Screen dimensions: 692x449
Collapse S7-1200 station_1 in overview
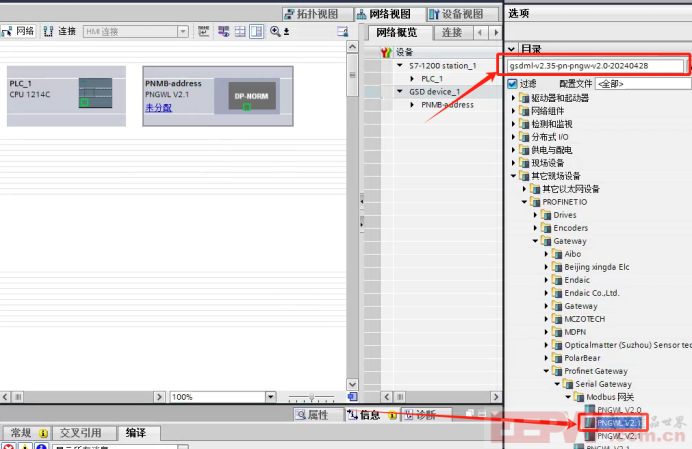tap(400, 65)
